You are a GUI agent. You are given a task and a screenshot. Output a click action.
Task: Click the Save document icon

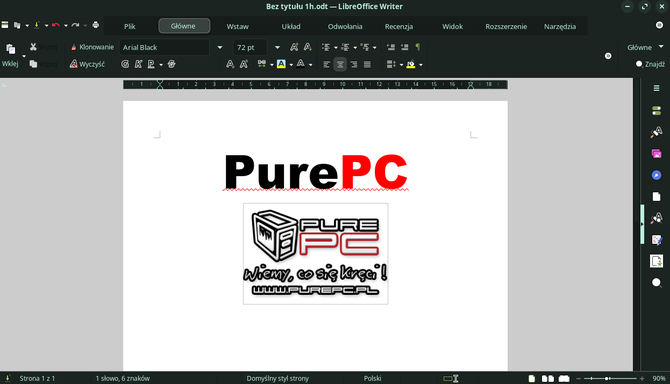pyautogui.click(x=37, y=25)
